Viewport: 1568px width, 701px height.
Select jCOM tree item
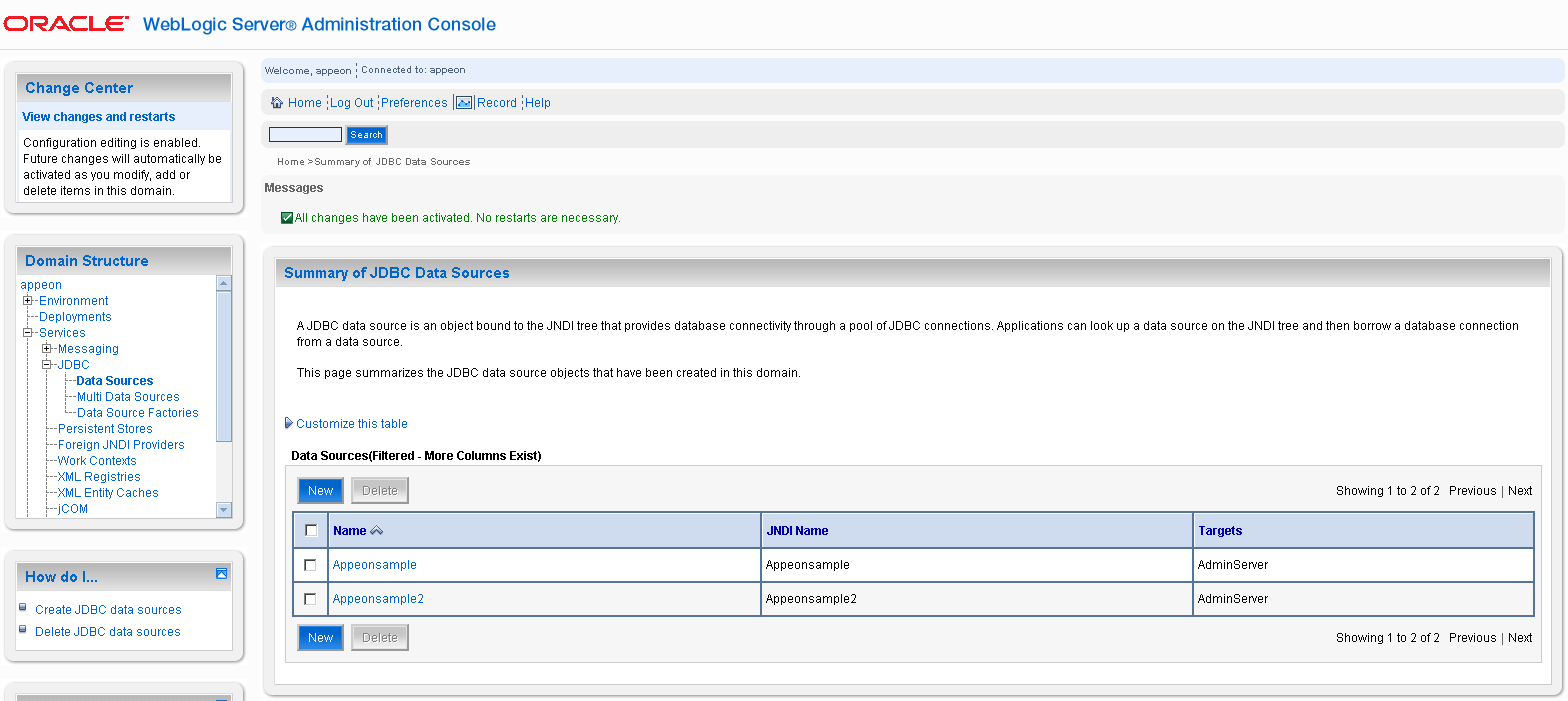[73, 509]
